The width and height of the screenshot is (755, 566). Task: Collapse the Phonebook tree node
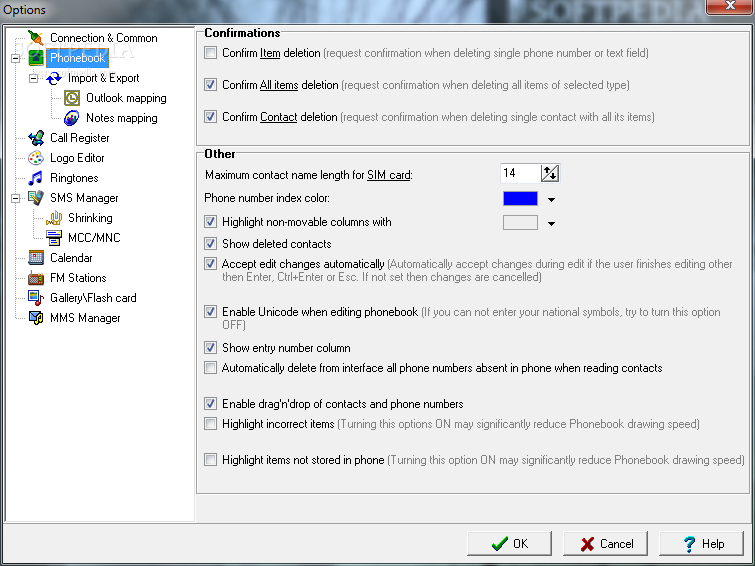point(15,58)
